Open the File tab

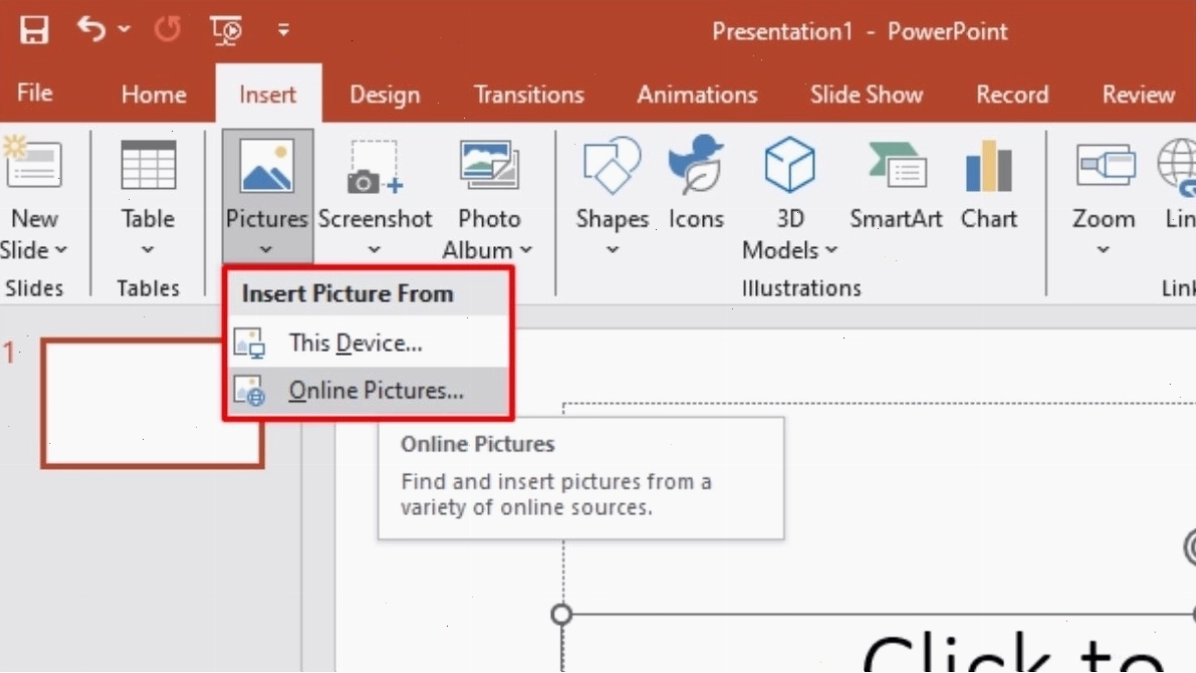click(x=34, y=93)
